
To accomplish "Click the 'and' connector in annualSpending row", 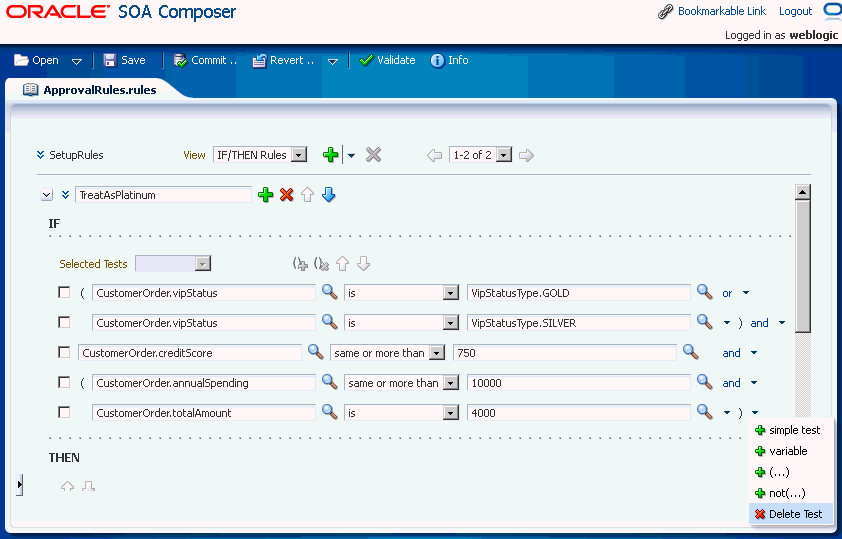I will pos(731,383).
